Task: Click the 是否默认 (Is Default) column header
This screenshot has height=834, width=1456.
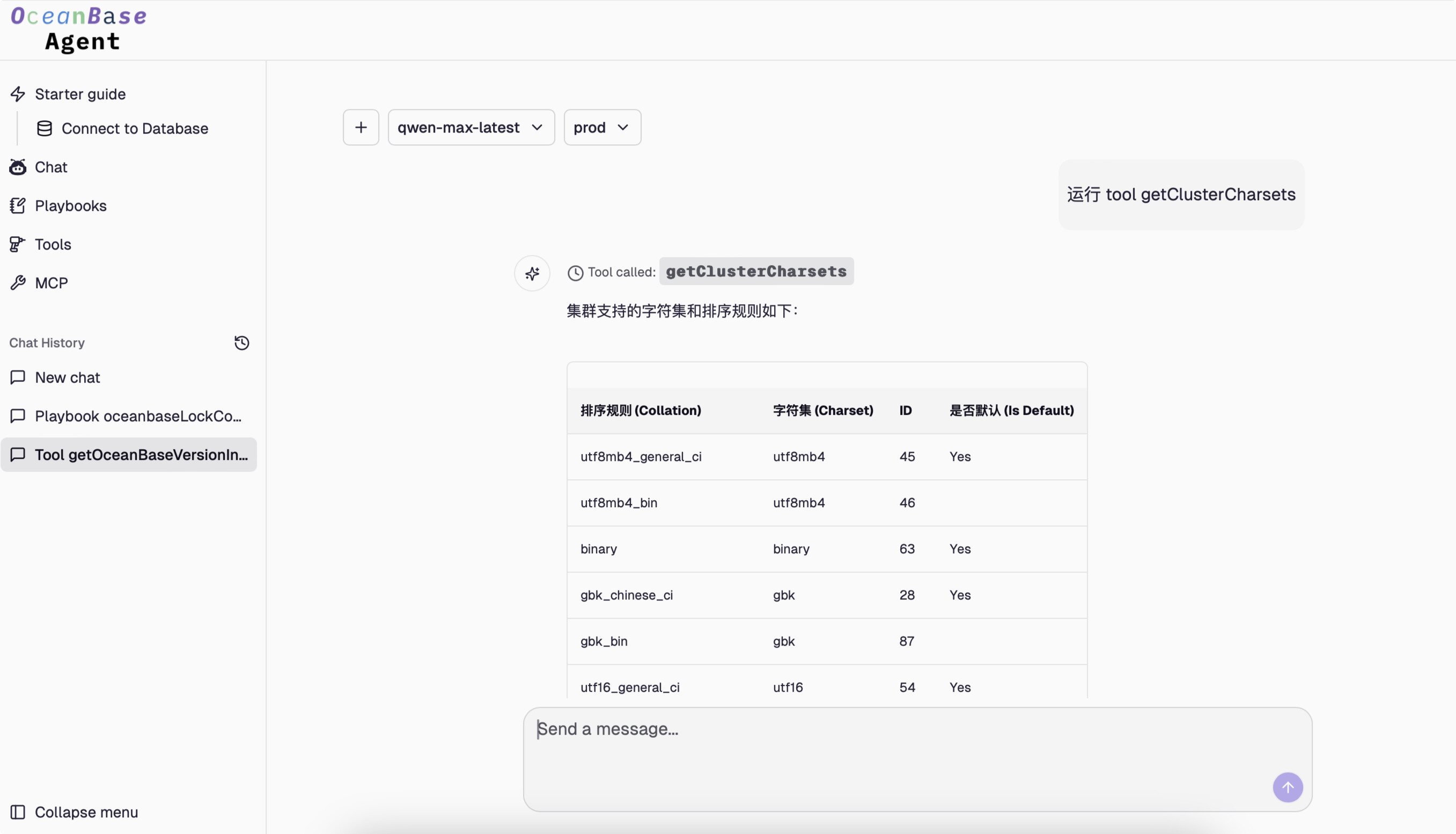Action: (x=1011, y=410)
